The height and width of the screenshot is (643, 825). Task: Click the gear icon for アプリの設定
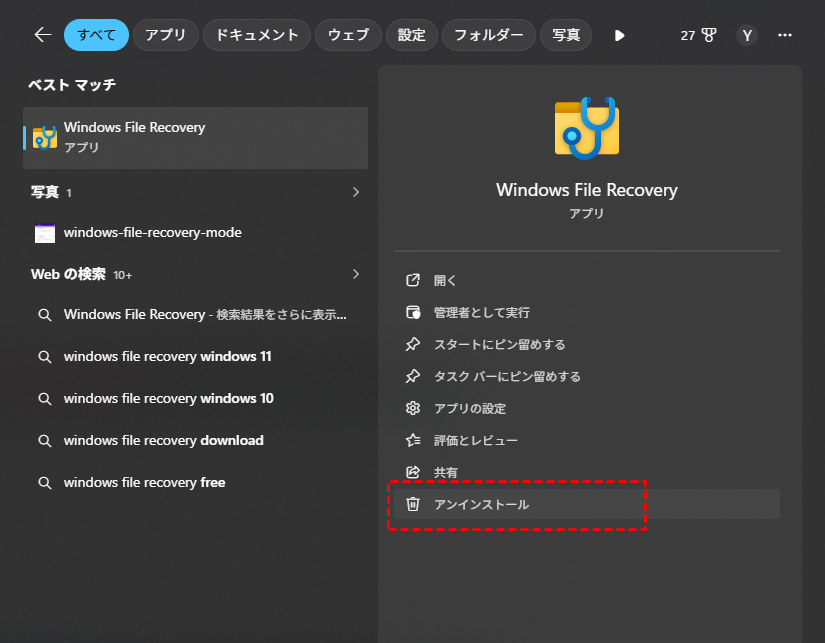point(413,408)
